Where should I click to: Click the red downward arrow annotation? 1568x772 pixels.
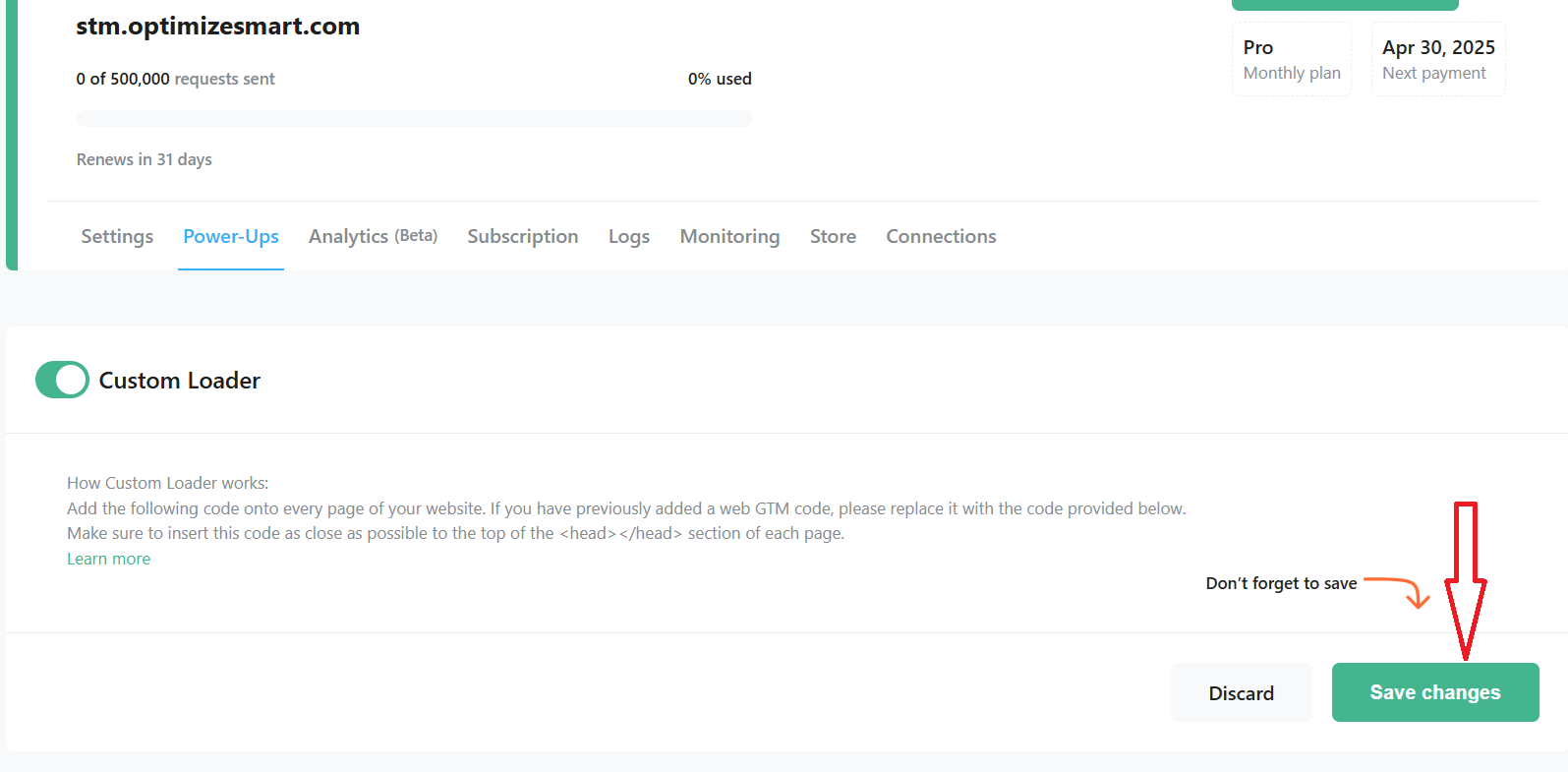coord(1465,580)
